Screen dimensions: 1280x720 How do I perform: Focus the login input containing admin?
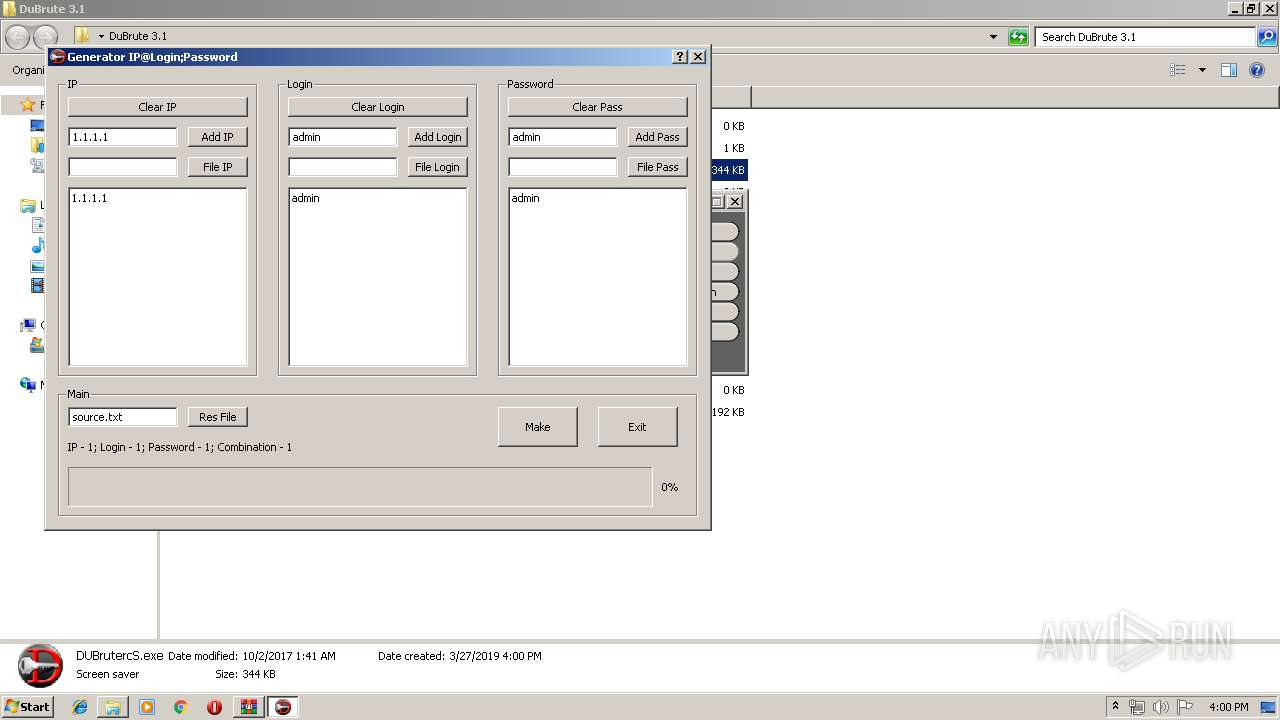click(343, 137)
